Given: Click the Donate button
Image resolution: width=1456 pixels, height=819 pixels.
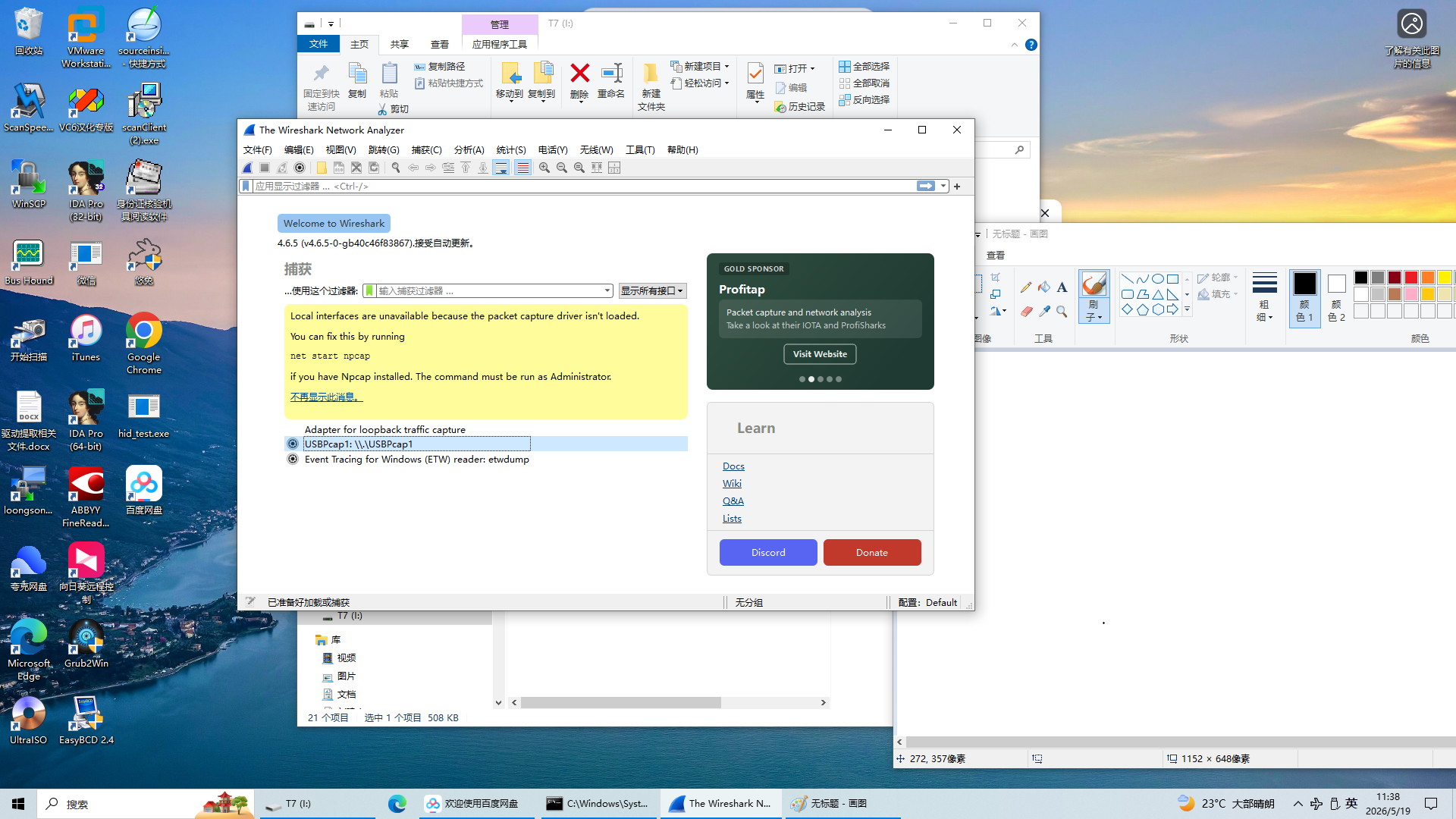Looking at the screenshot, I should (x=872, y=553).
